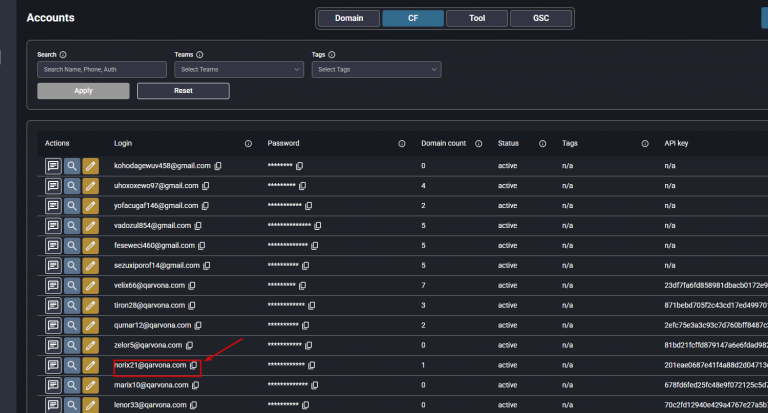Copy password of marix10@qarvona.com
Viewport: 768px width, 413px height.
click(x=314, y=385)
